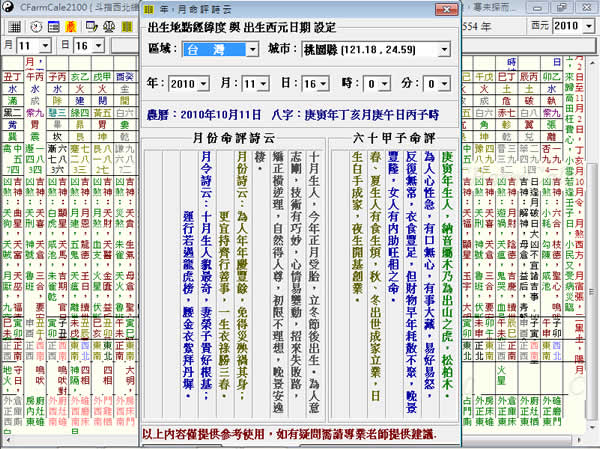The image size is (600, 449).
Task: Click the 六十甲子命評 section heading
Action: tap(394, 138)
